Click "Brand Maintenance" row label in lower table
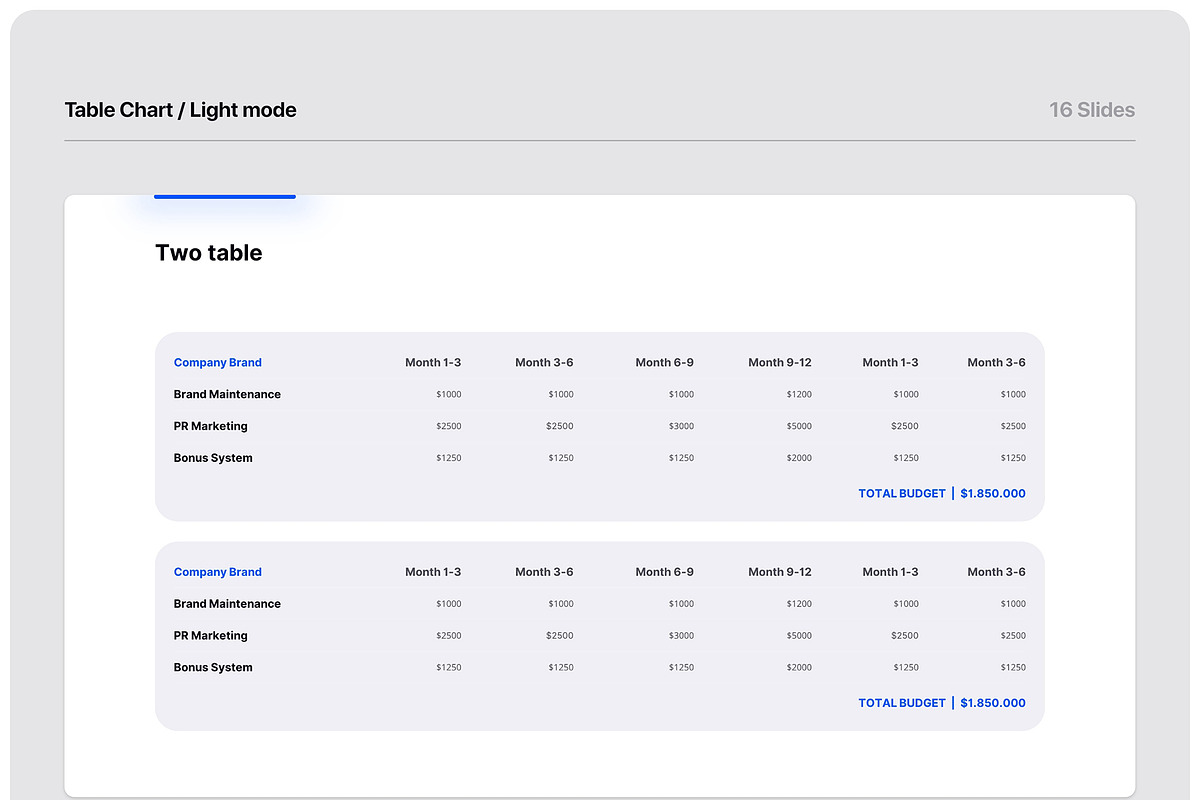Screen dimensions: 1200x800 click(x=227, y=604)
